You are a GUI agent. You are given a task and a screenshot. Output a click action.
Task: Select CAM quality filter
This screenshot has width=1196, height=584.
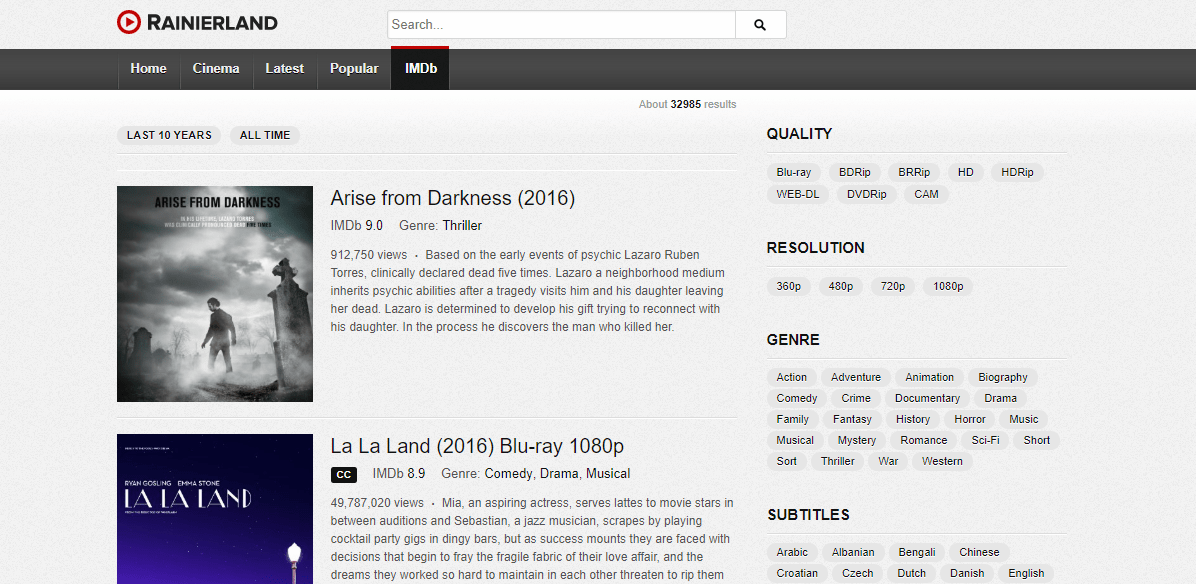(x=927, y=194)
